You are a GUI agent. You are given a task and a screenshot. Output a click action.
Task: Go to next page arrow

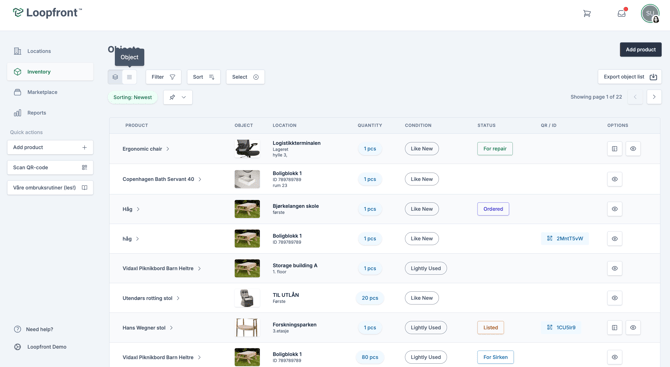(x=654, y=97)
